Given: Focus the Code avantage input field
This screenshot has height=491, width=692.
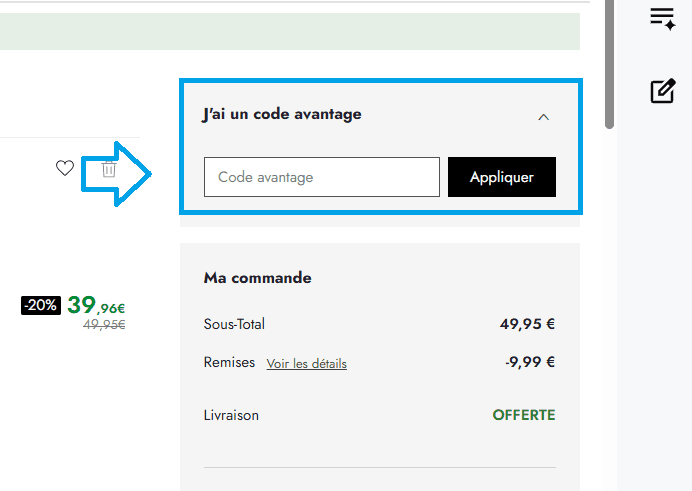Looking at the screenshot, I should [322, 177].
